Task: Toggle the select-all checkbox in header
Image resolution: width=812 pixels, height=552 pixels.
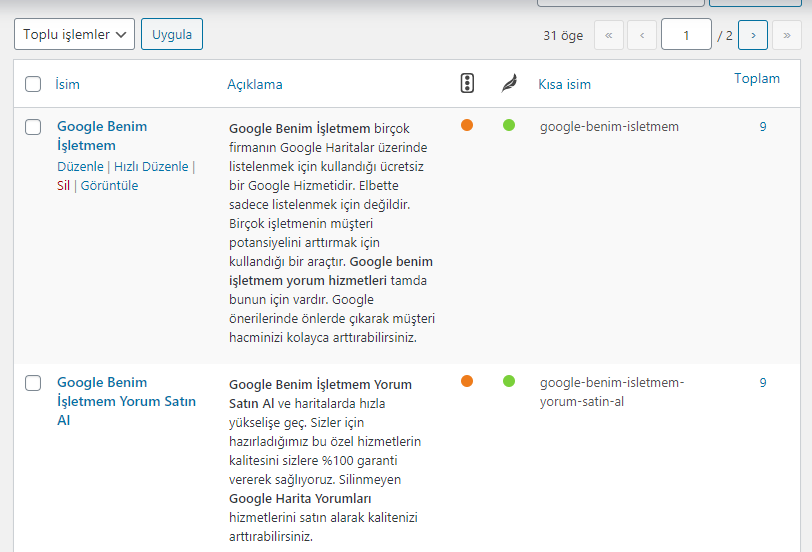Action: coord(33,84)
